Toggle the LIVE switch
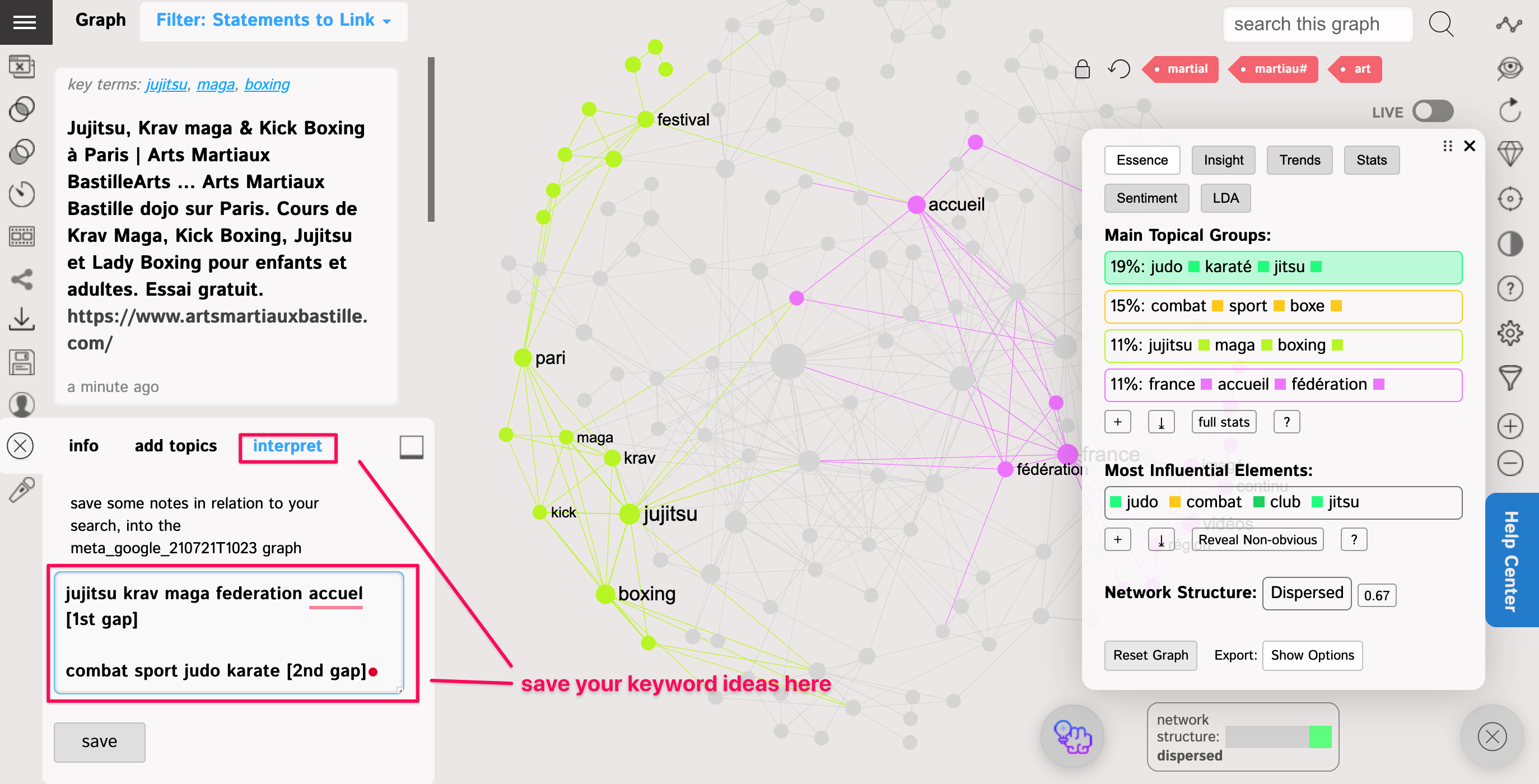The height and width of the screenshot is (784, 1539). tap(1432, 112)
